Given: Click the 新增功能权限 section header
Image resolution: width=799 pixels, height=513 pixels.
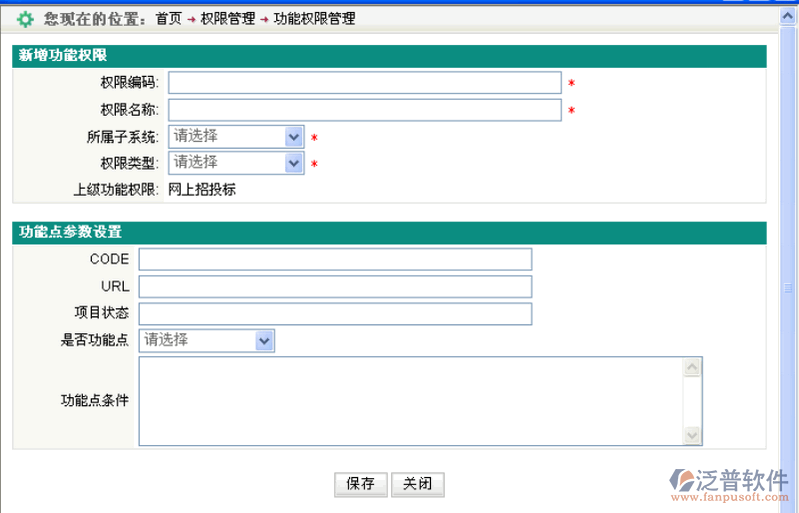Looking at the screenshot, I should tap(389, 56).
